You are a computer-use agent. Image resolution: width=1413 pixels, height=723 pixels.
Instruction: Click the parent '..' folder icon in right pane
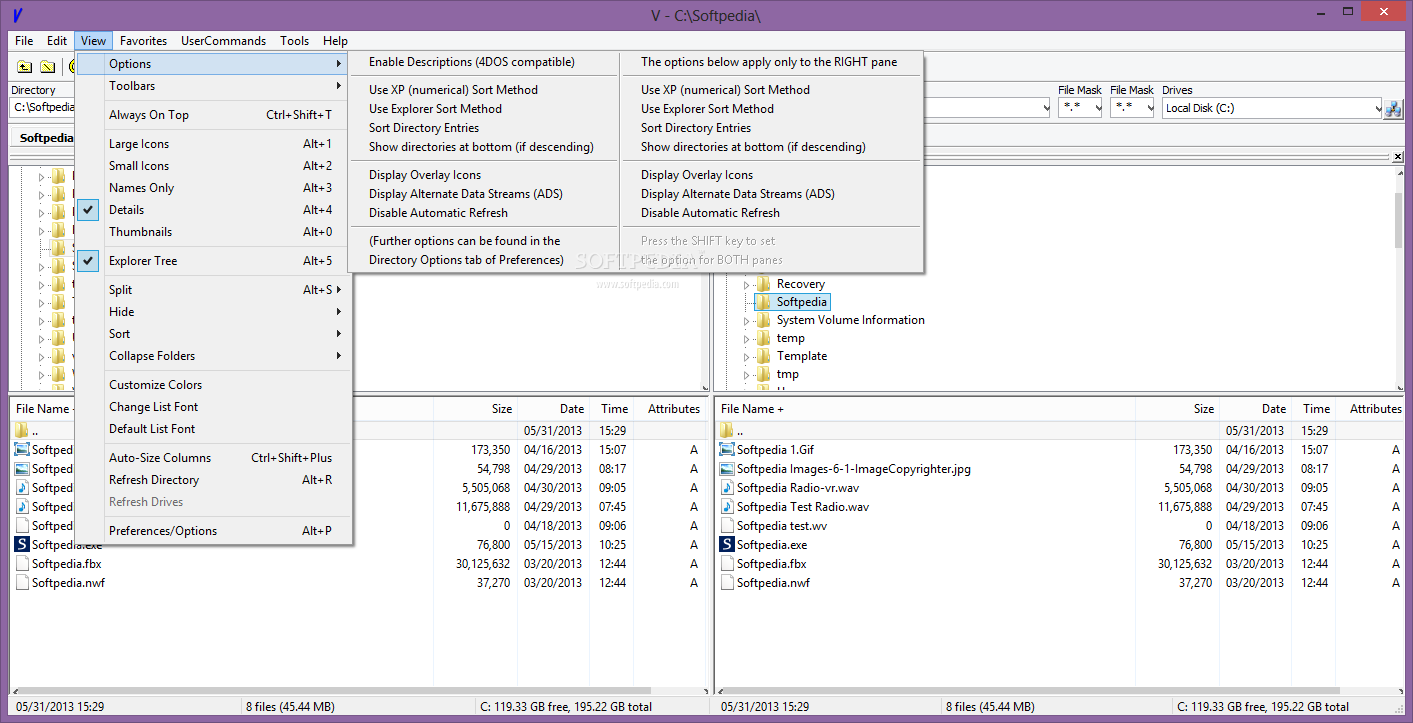[x=727, y=431]
